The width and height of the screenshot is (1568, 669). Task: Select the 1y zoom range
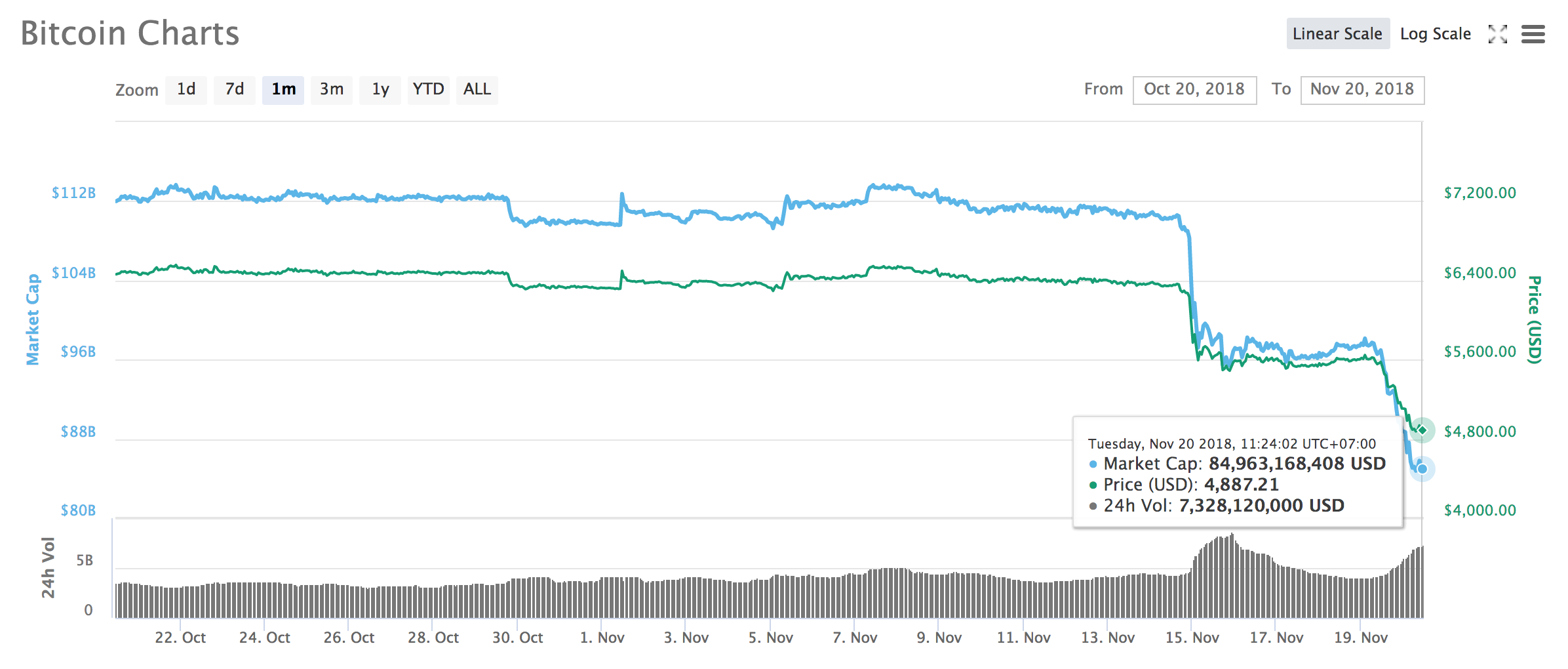click(x=380, y=89)
